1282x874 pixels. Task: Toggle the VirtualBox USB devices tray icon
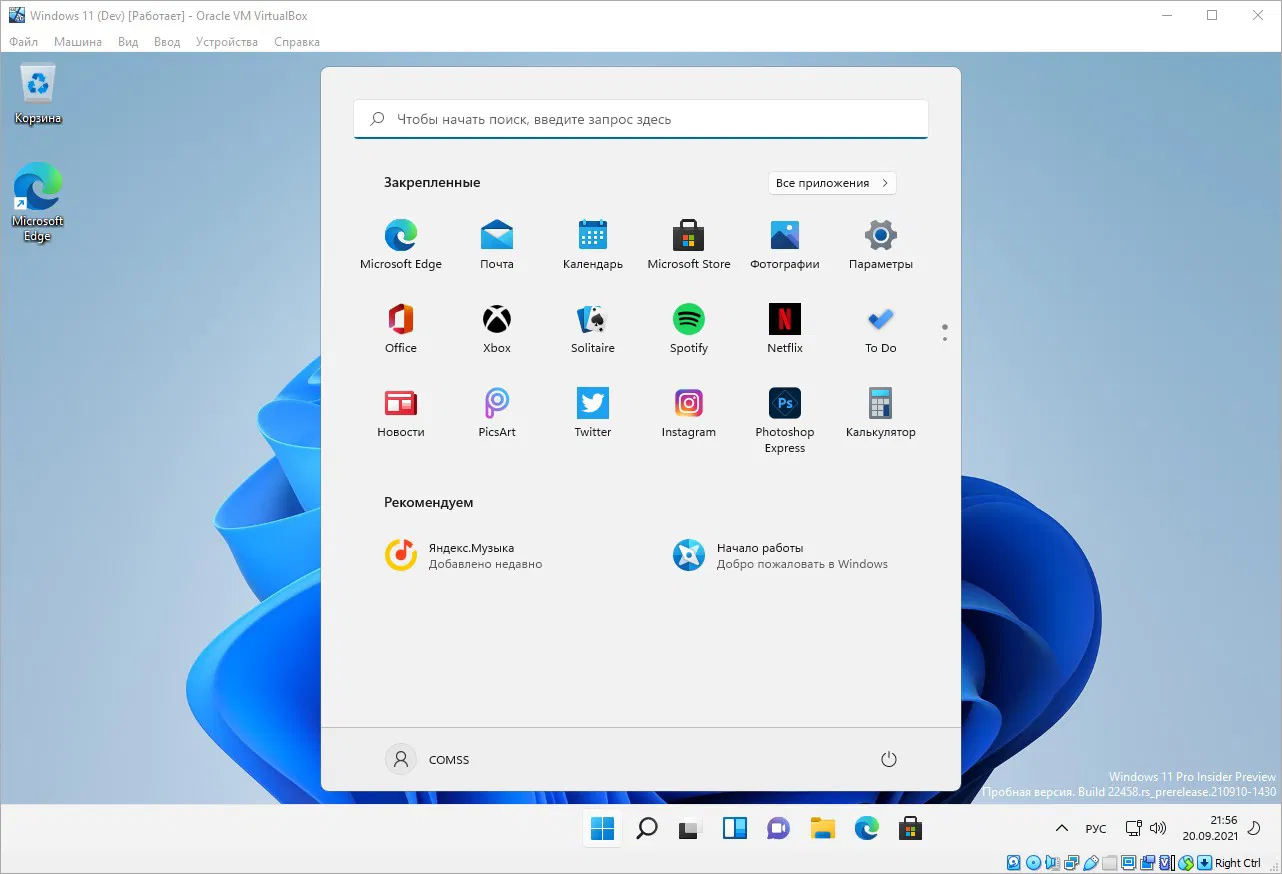click(x=1092, y=862)
